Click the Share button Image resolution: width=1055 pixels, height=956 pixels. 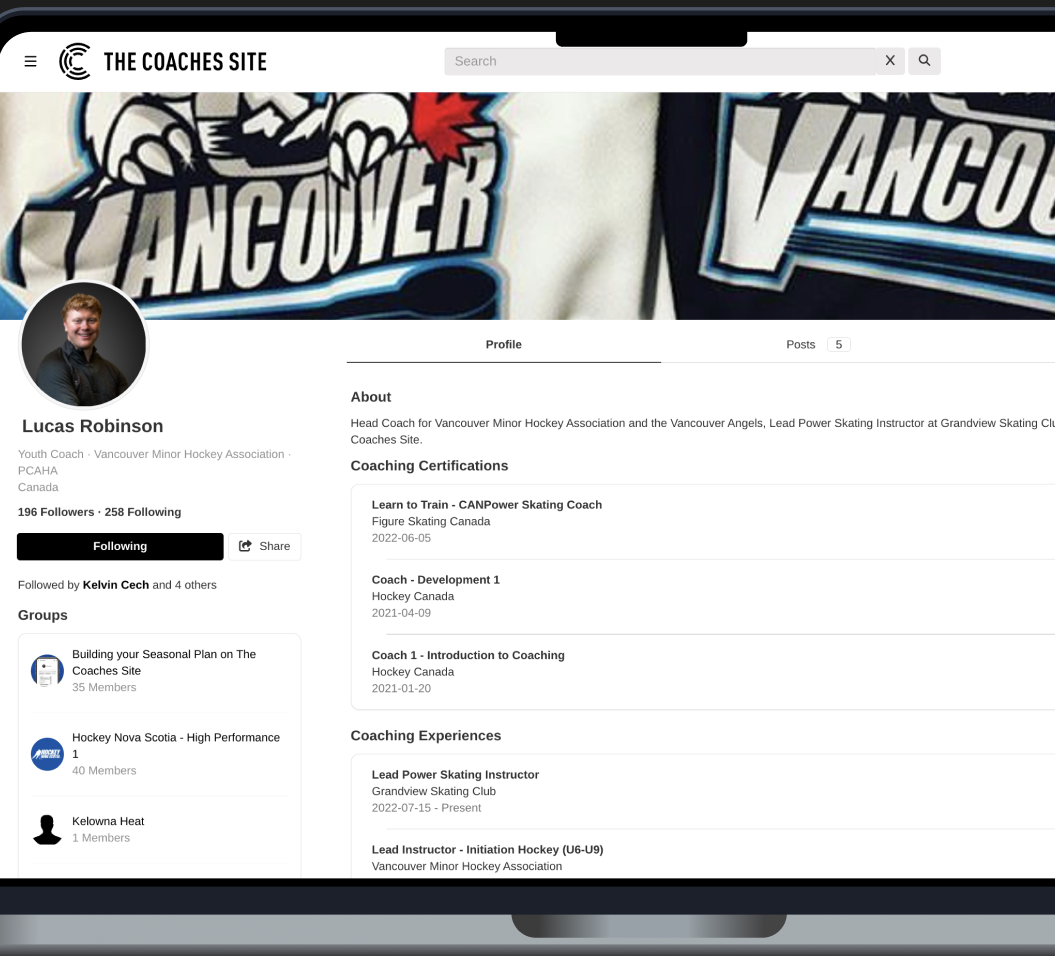coord(264,546)
